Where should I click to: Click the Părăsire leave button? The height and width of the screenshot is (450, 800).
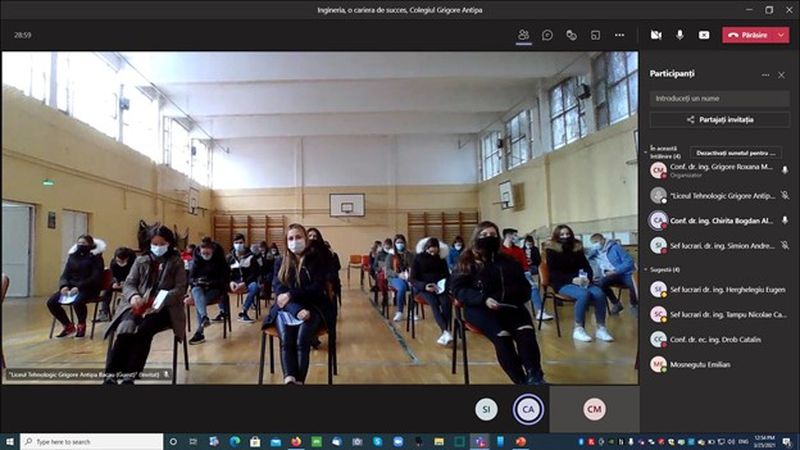[x=749, y=34]
